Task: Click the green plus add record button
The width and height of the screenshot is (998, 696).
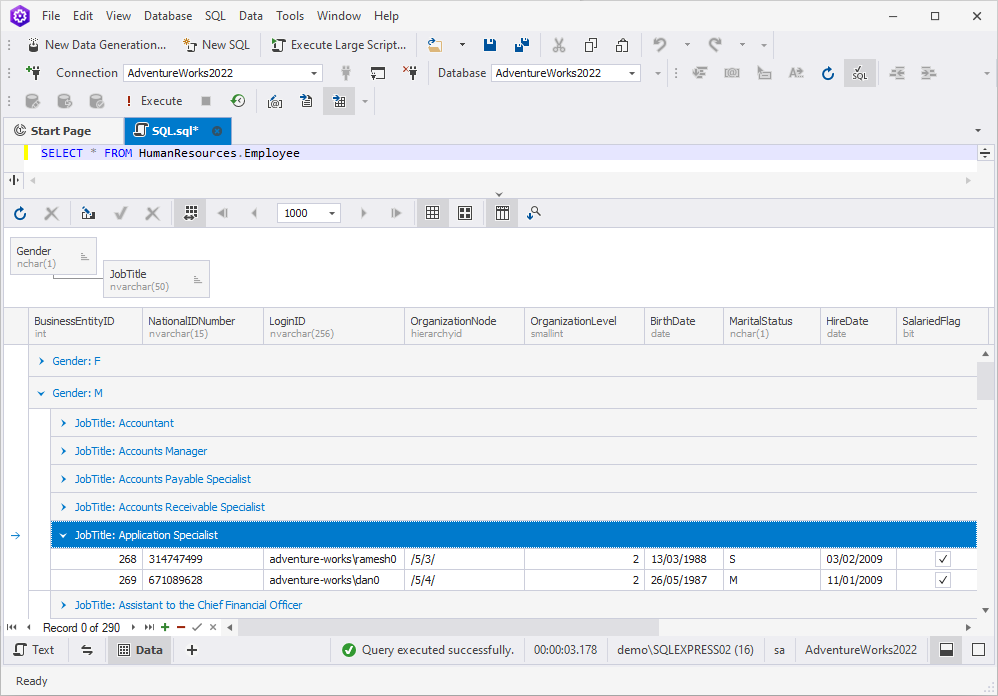Action: click(165, 627)
